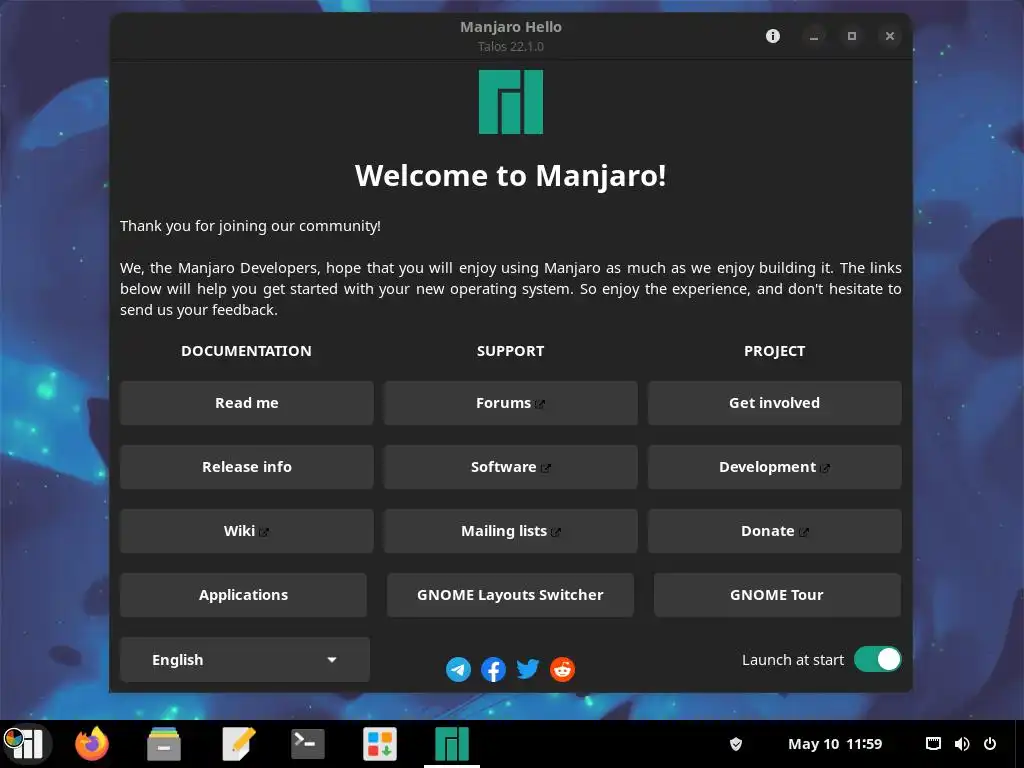This screenshot has height=768, width=1024.
Task: Open the Telegram social link icon
Action: [458, 669]
